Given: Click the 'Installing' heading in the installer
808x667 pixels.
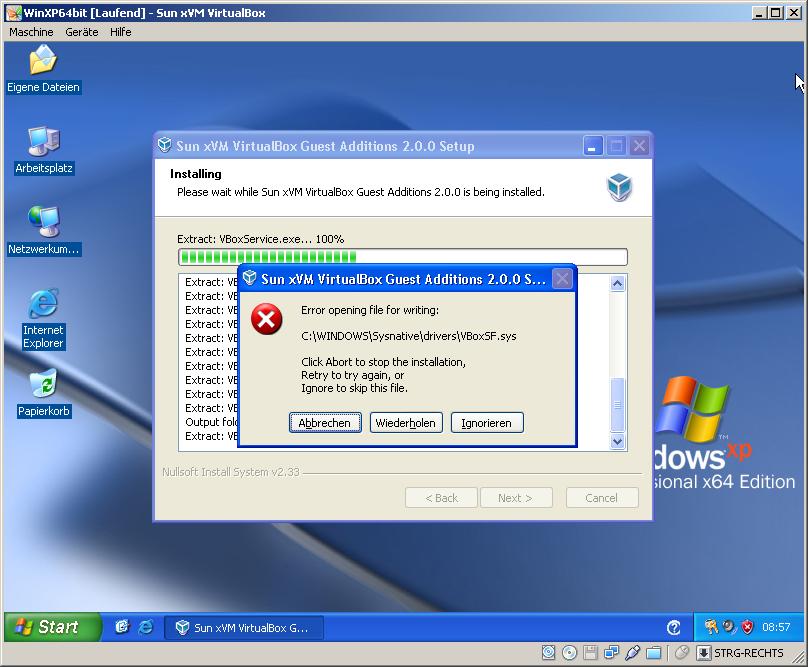Looking at the screenshot, I should [196, 174].
